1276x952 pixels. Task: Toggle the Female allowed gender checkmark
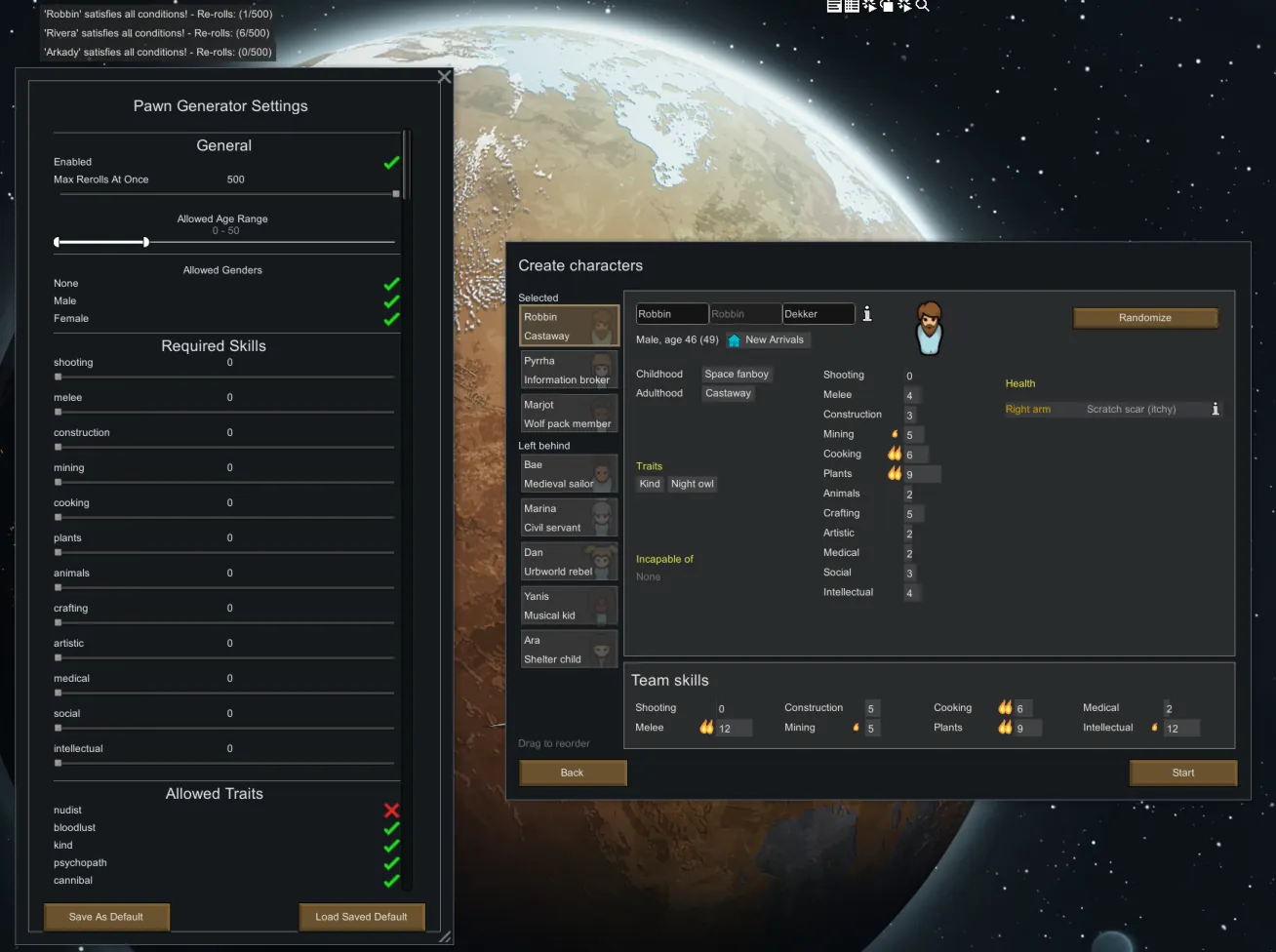click(x=391, y=319)
